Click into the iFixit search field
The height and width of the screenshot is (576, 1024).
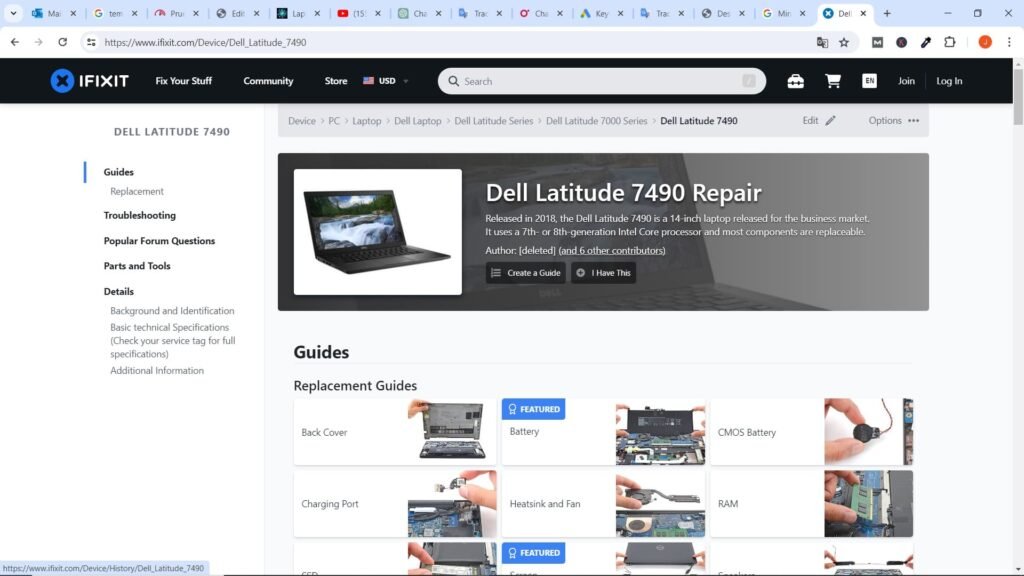click(x=600, y=81)
